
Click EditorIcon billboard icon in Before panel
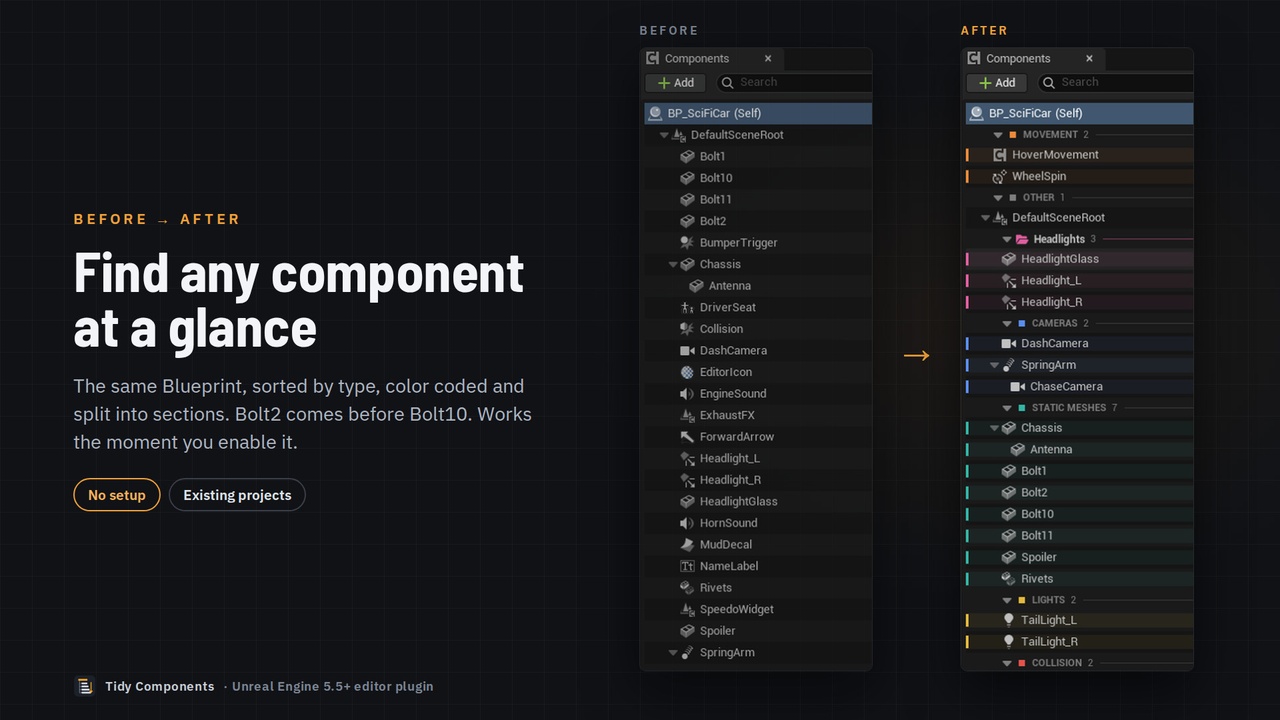687,372
